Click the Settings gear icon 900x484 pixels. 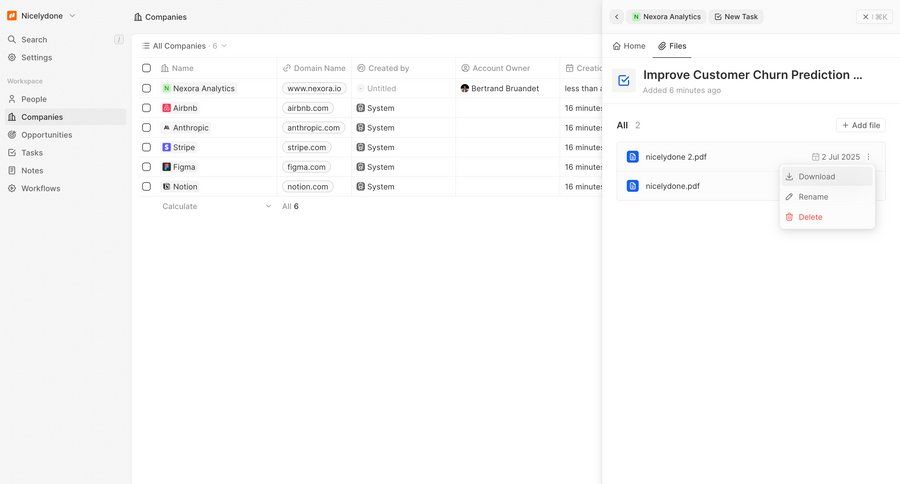(11, 57)
